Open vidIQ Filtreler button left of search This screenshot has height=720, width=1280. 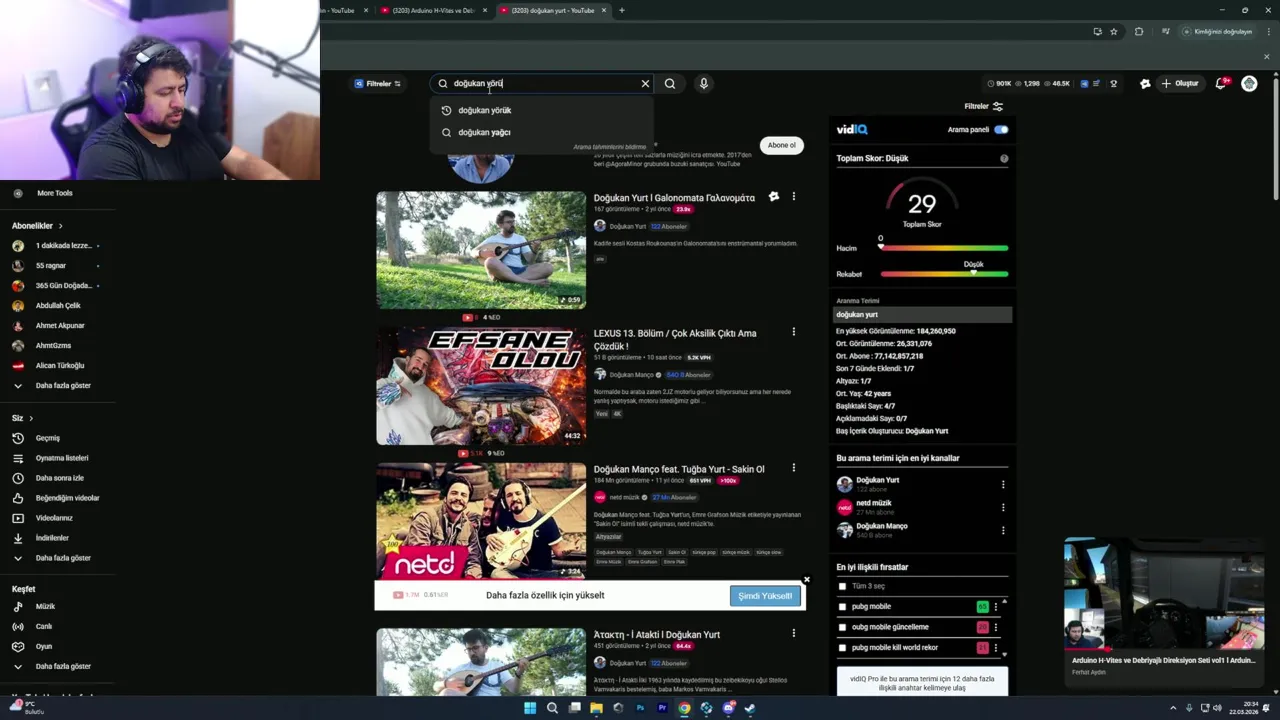(x=378, y=84)
